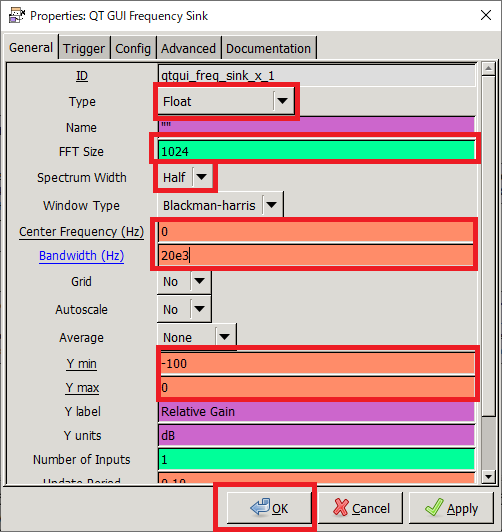Switch to the Config tab
502x532 pixels.
click(x=133, y=49)
